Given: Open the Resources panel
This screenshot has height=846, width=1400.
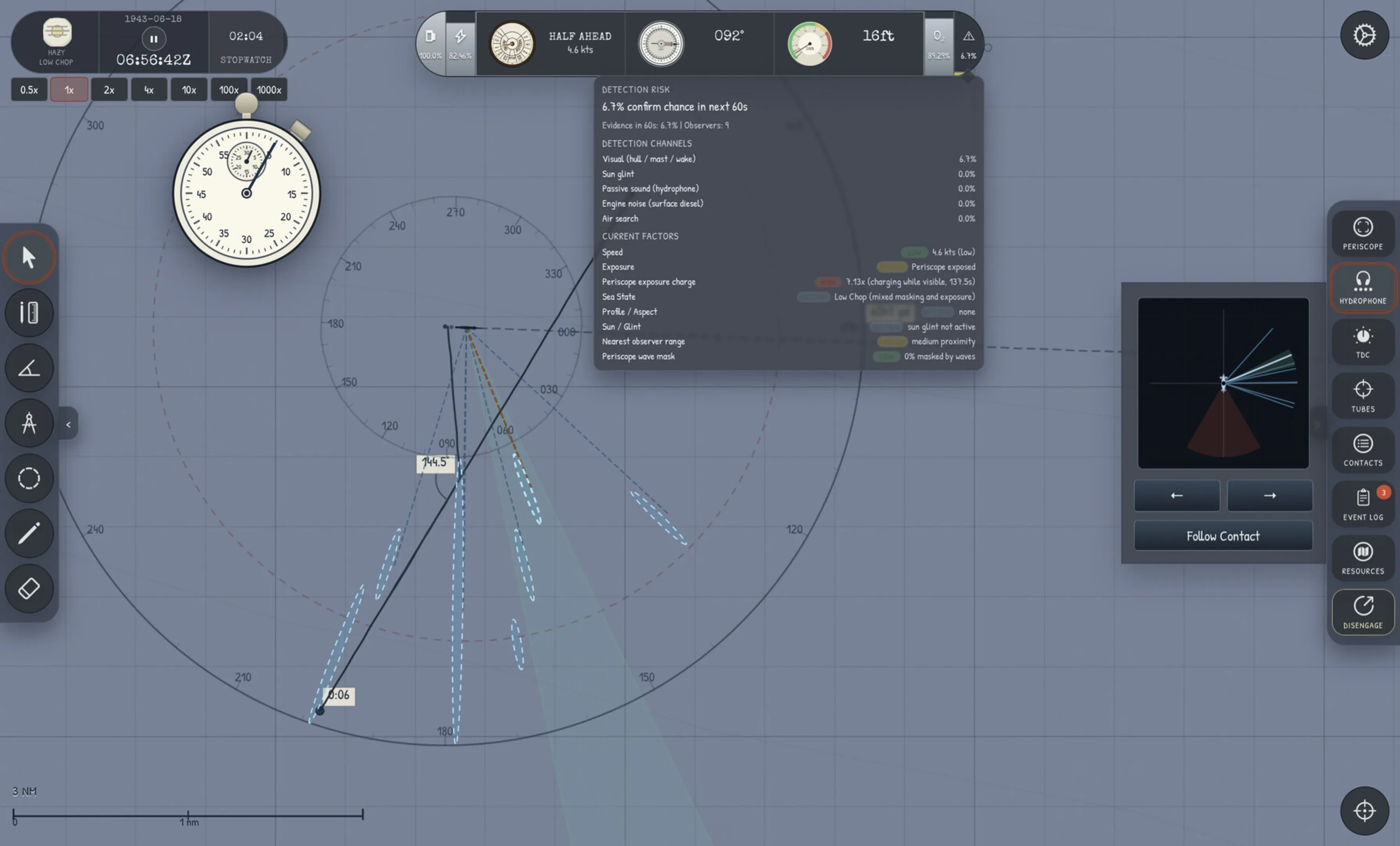Looking at the screenshot, I should point(1362,558).
